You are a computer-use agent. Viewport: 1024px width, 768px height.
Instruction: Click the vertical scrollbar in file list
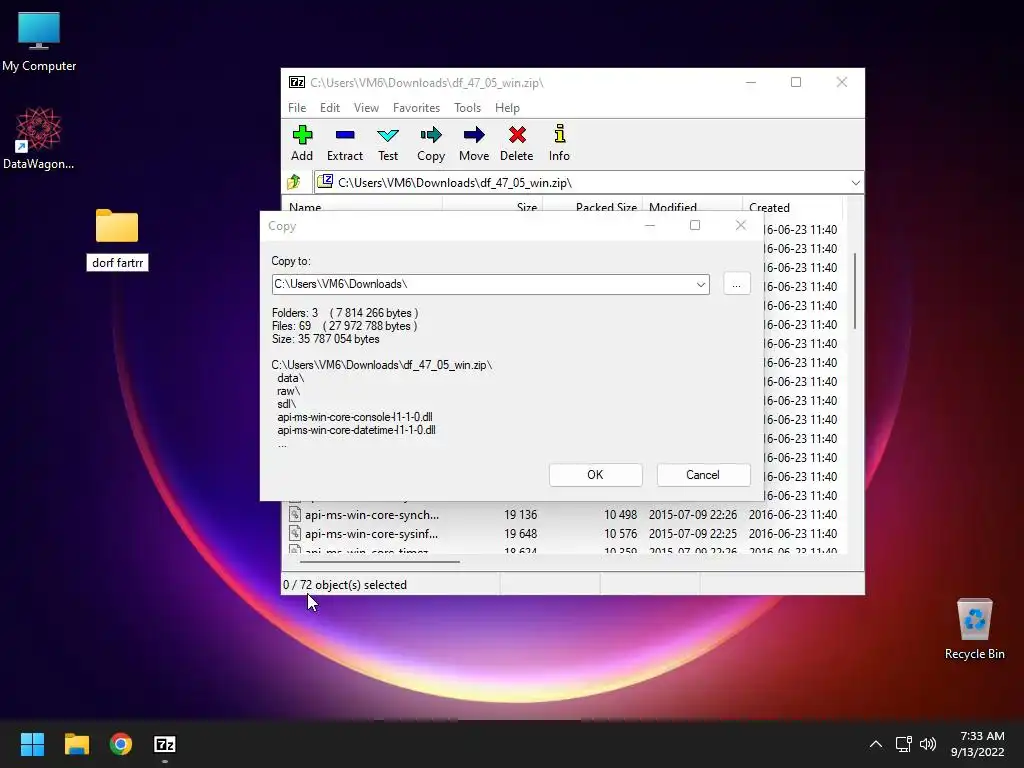pyautogui.click(x=854, y=291)
